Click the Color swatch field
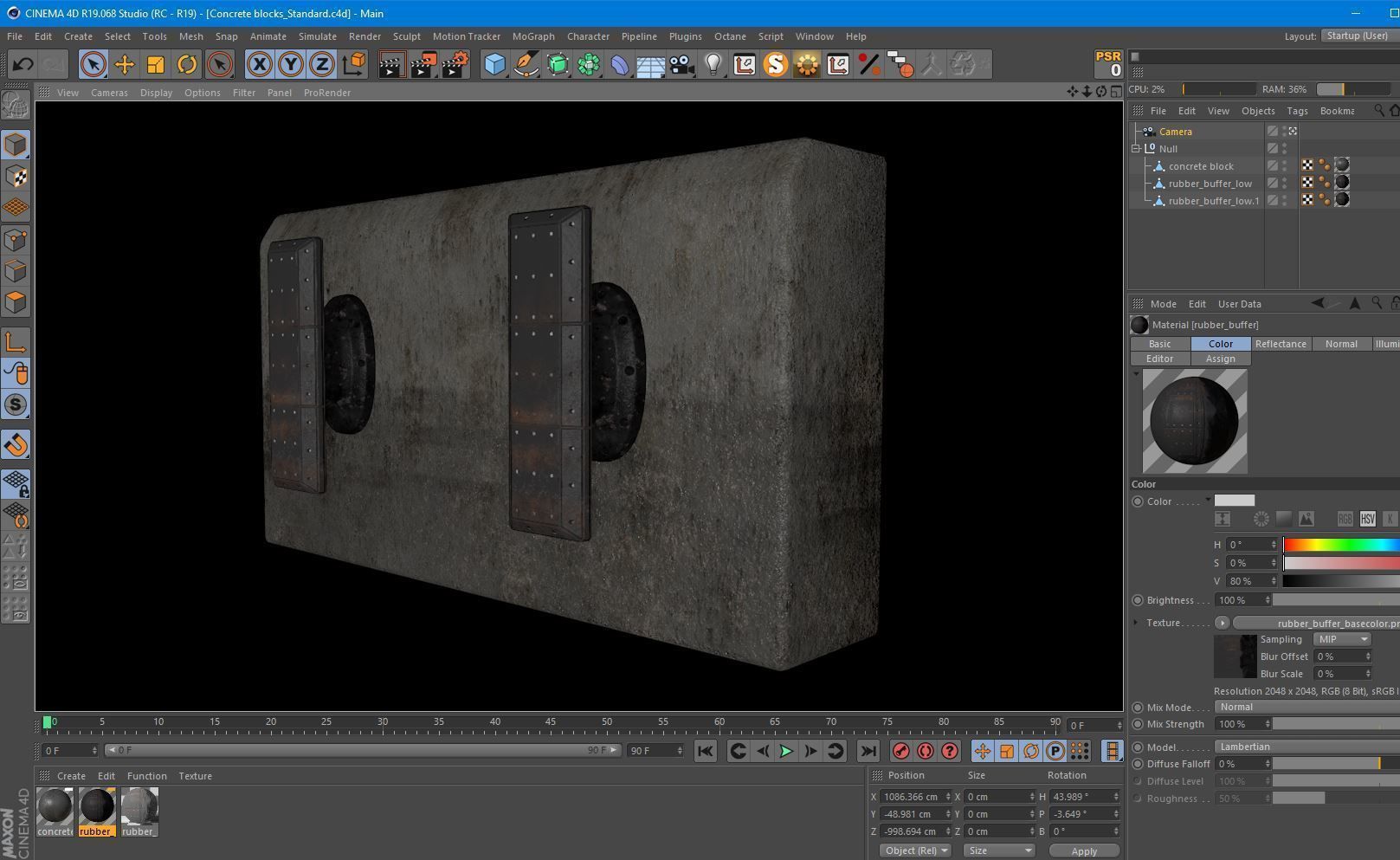 tap(1235, 501)
